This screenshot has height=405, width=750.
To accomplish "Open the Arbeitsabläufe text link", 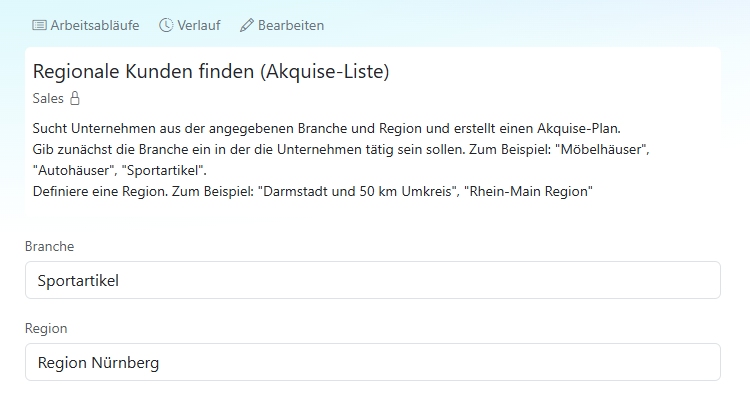I will pos(95,25).
